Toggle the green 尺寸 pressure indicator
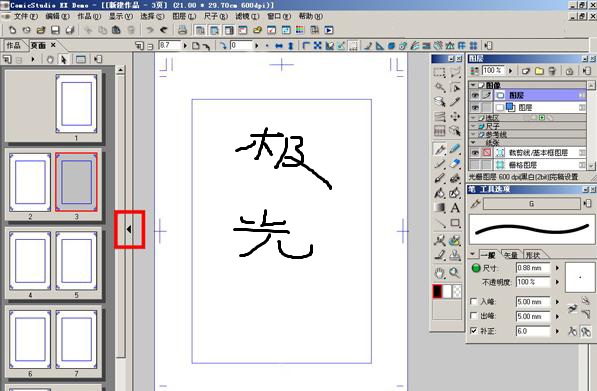 pyautogui.click(x=476, y=268)
